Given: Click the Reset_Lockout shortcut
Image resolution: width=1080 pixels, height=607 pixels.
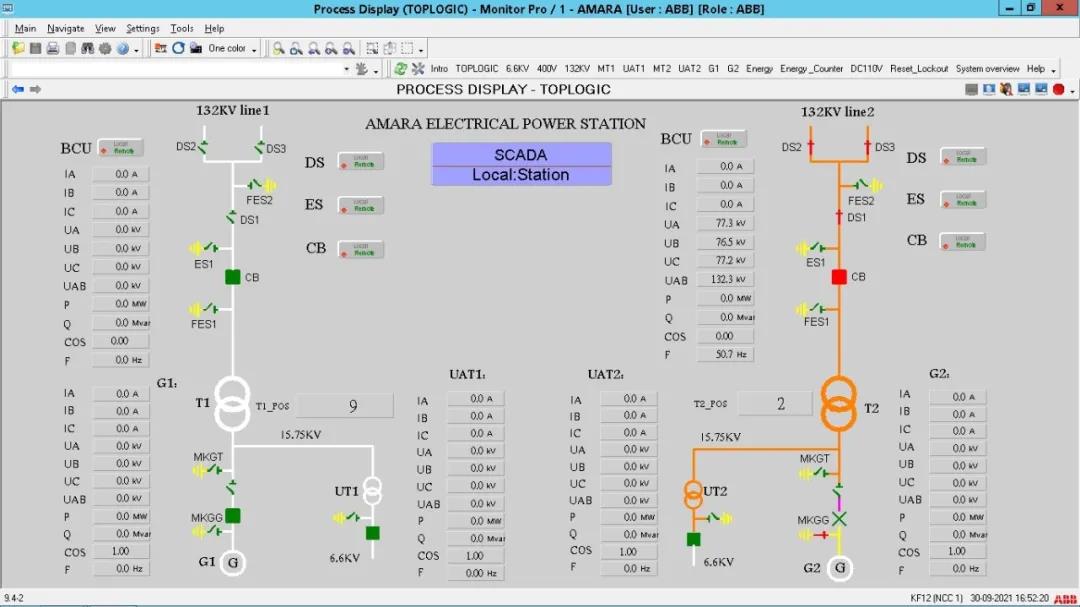Looking at the screenshot, I should [x=918, y=69].
